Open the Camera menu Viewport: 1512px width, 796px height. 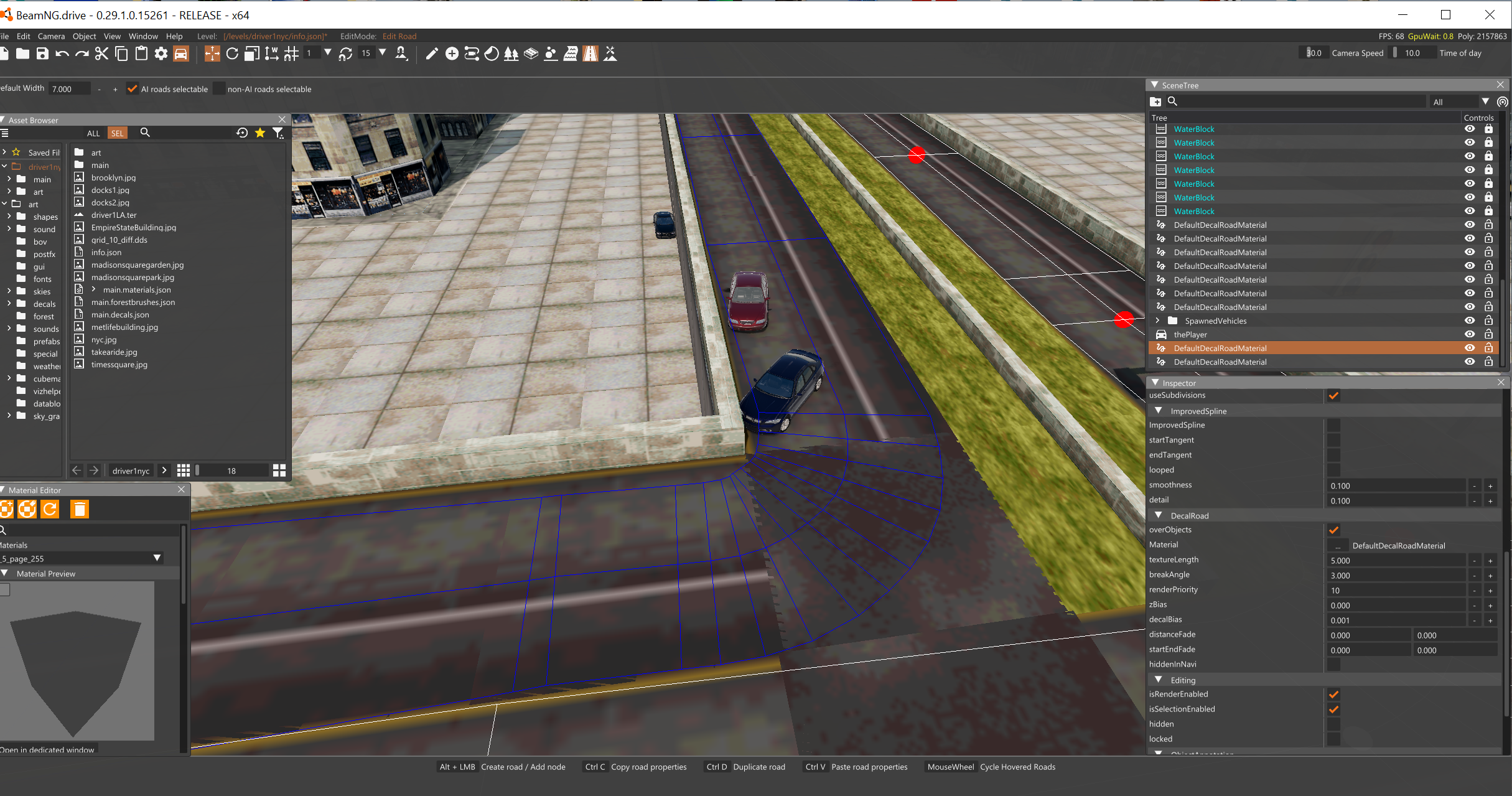51,36
